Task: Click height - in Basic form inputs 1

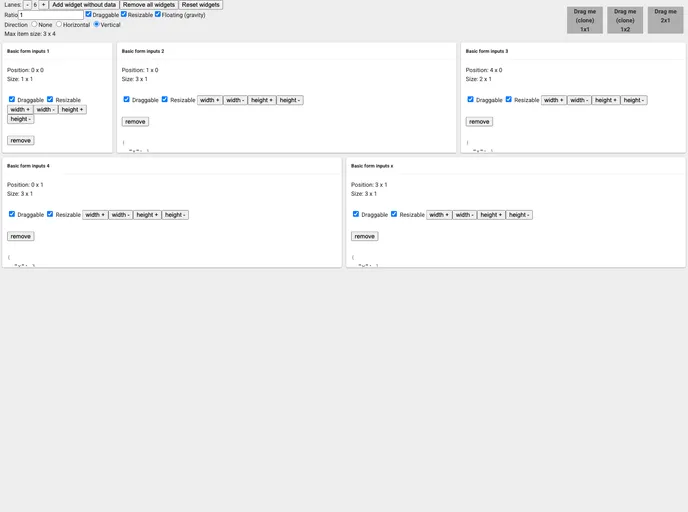Action: [21, 119]
